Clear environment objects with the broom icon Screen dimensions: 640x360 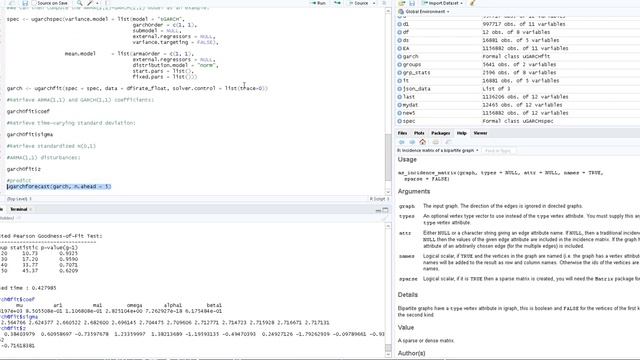click(472, 3)
